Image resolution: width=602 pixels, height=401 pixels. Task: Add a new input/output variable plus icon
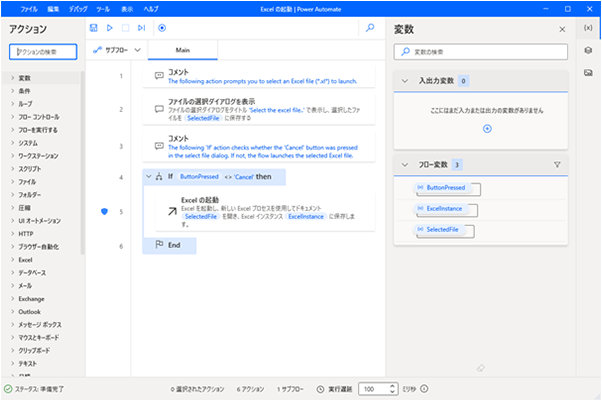pyautogui.click(x=487, y=129)
